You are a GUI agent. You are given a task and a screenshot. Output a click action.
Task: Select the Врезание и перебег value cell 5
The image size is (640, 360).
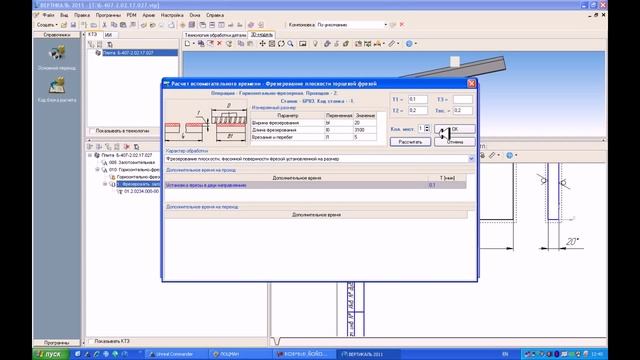365,138
